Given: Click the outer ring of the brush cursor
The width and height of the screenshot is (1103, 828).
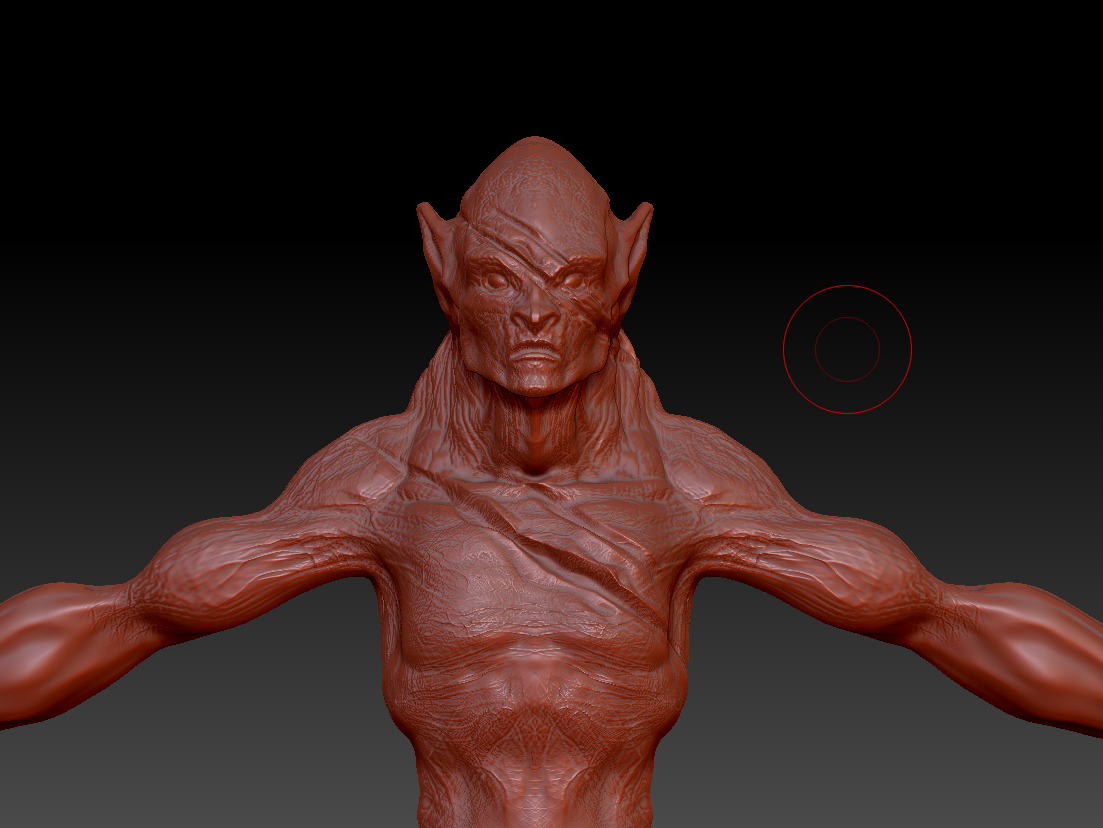Looking at the screenshot, I should tap(847, 286).
